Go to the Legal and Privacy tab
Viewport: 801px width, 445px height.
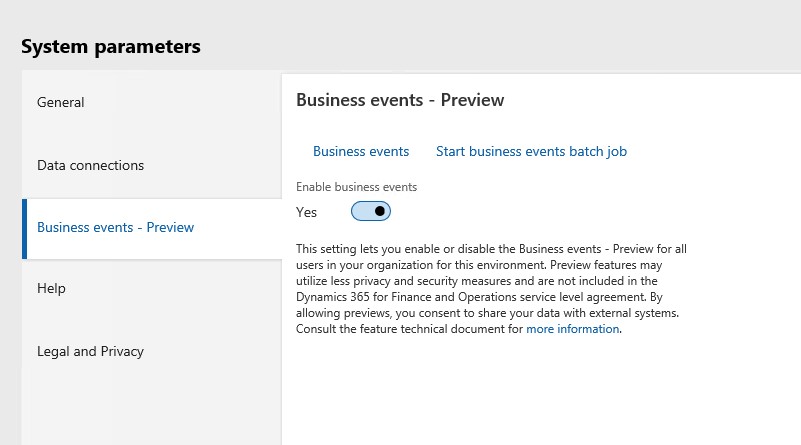[90, 351]
